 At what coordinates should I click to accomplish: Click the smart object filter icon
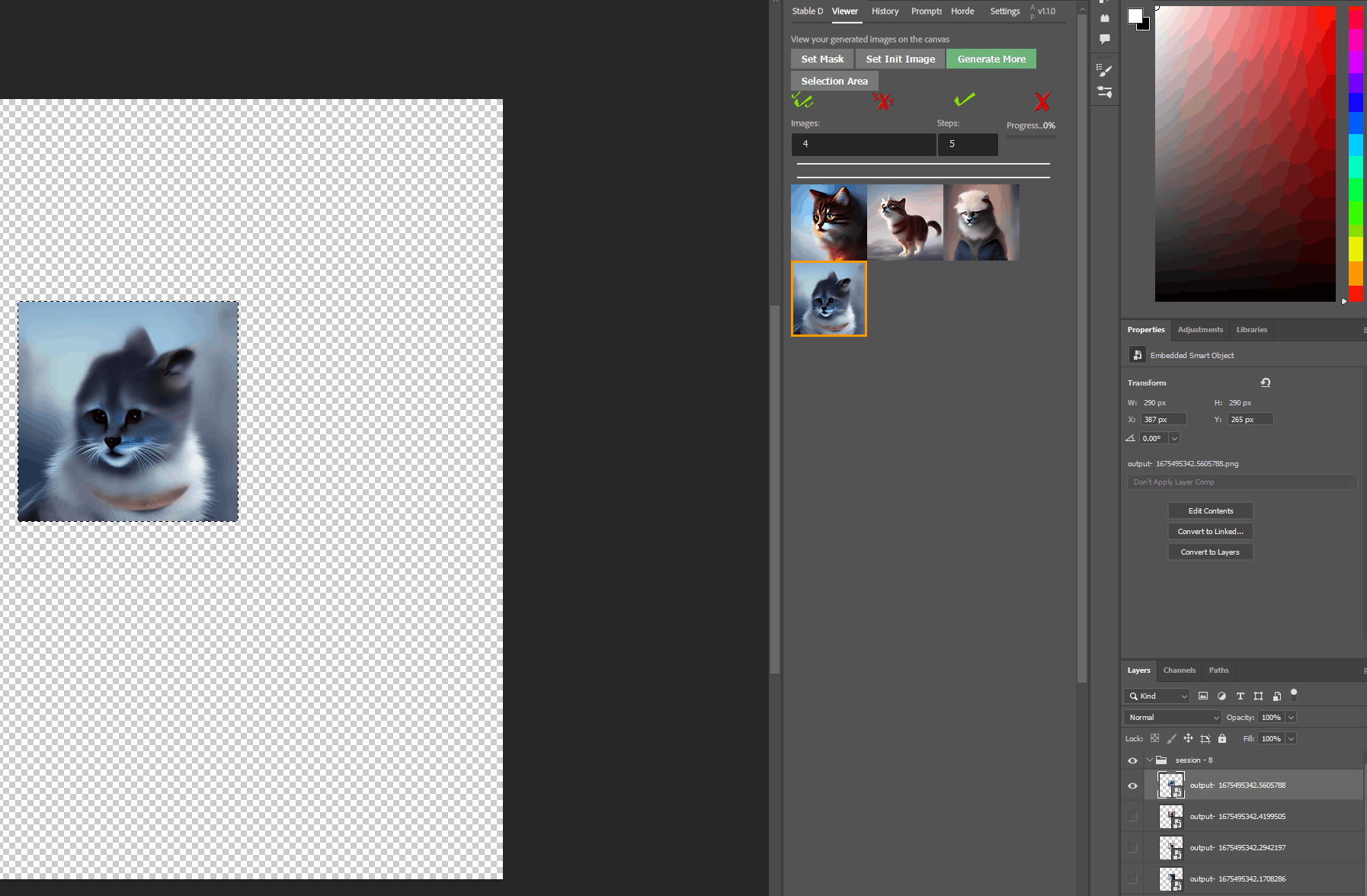(x=1277, y=696)
